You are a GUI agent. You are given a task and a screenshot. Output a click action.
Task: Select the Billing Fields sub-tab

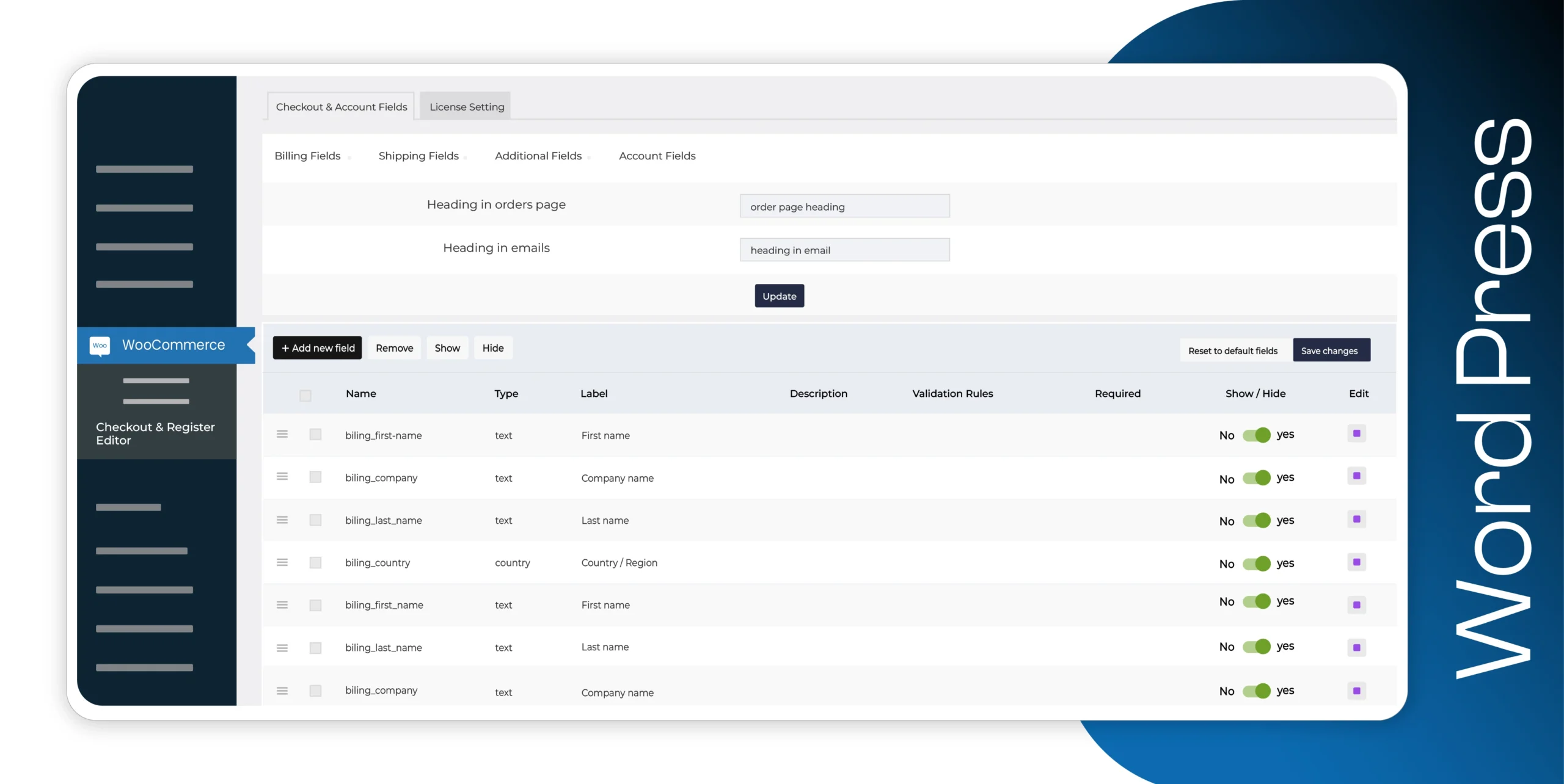[307, 156]
